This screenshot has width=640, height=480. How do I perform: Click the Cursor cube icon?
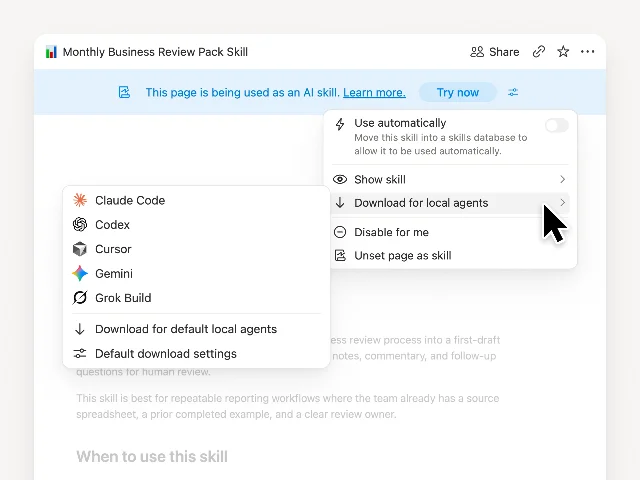[80, 249]
